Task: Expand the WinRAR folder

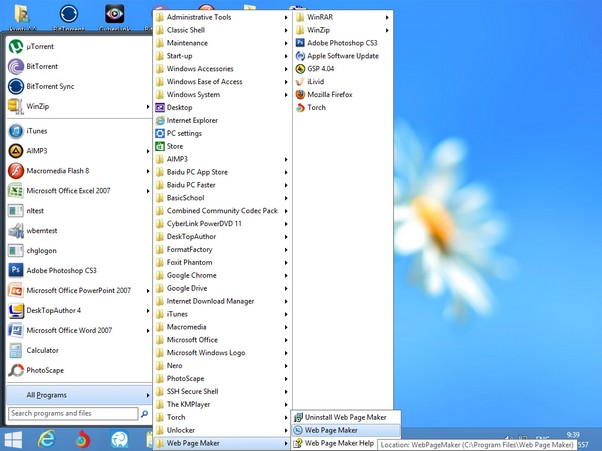Action: pyautogui.click(x=343, y=17)
